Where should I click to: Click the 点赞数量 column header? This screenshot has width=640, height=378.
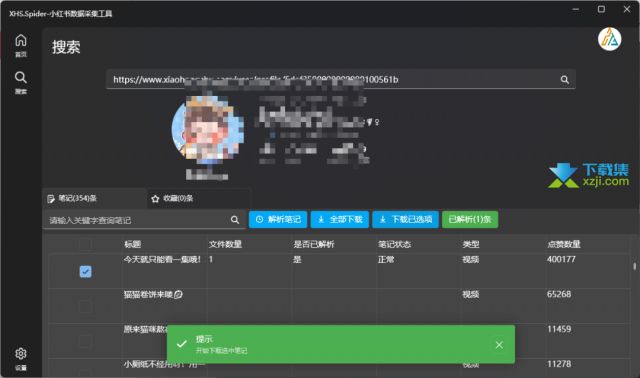pos(564,244)
